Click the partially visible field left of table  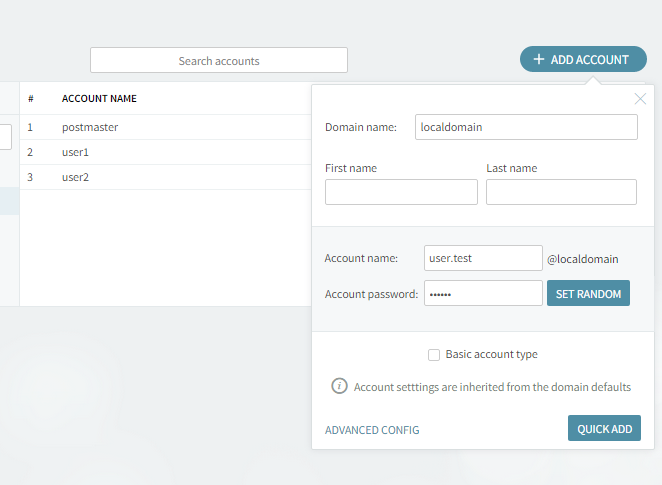5,136
